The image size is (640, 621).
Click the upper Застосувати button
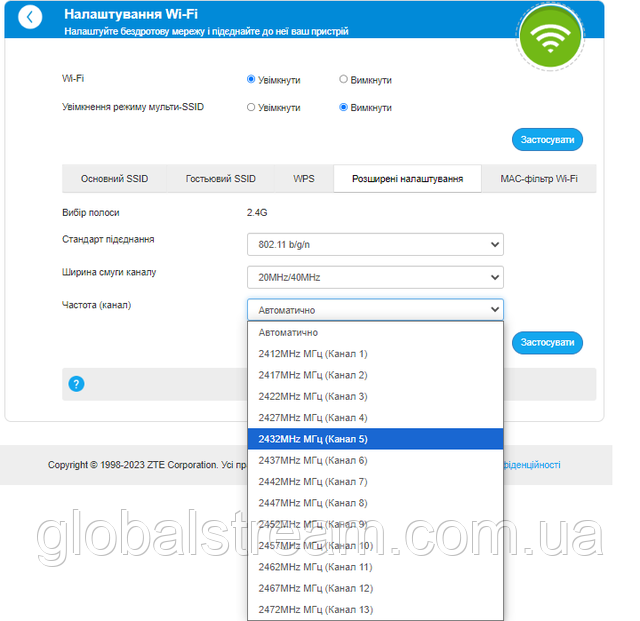[547, 140]
